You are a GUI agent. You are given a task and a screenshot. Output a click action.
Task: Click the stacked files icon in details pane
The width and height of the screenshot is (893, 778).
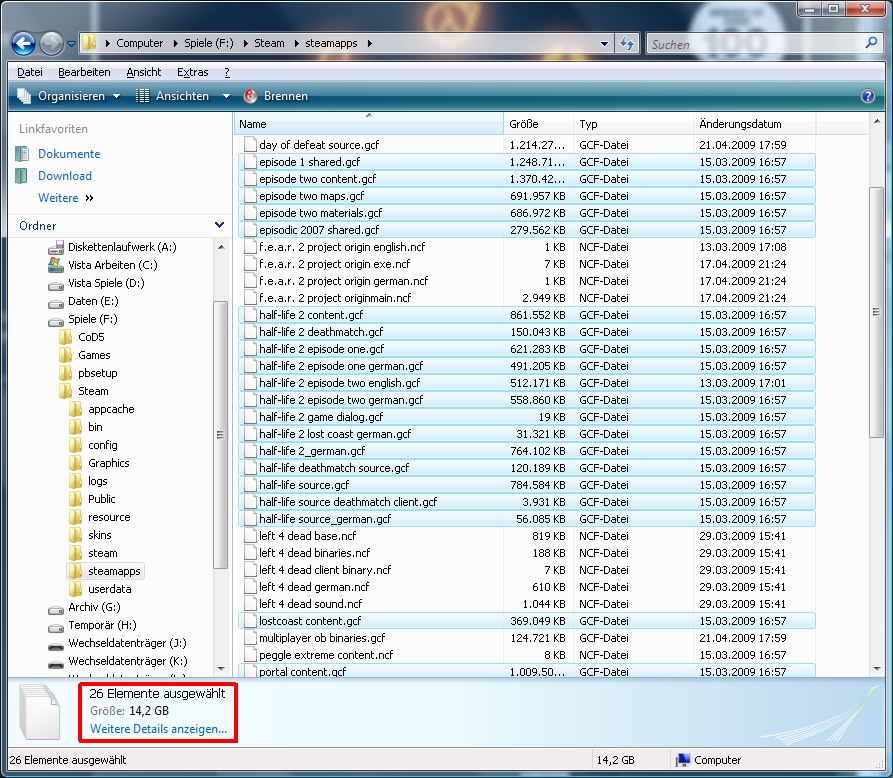pyautogui.click(x=40, y=712)
